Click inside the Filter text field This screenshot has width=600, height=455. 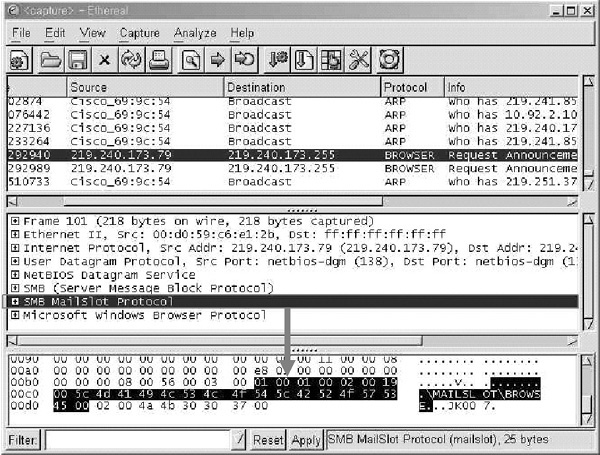click(138, 440)
